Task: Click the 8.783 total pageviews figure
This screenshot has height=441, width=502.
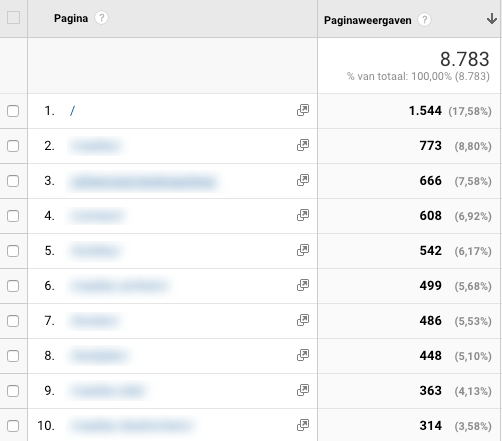Action: pos(465,59)
